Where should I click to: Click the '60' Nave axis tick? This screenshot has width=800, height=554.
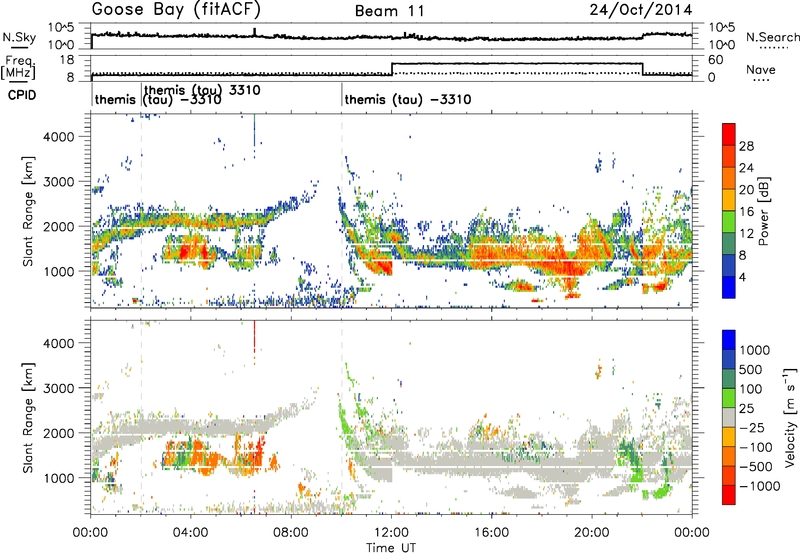click(716, 60)
